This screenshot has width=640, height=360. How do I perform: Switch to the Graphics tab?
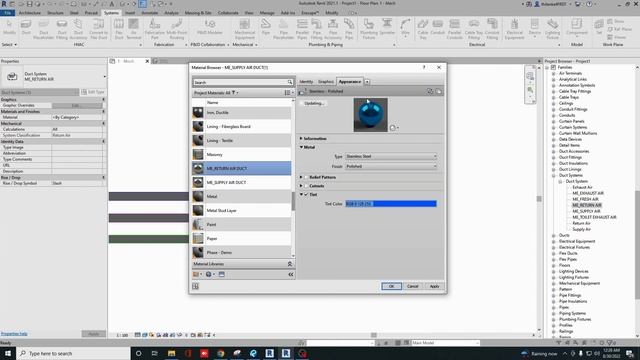coord(326,82)
